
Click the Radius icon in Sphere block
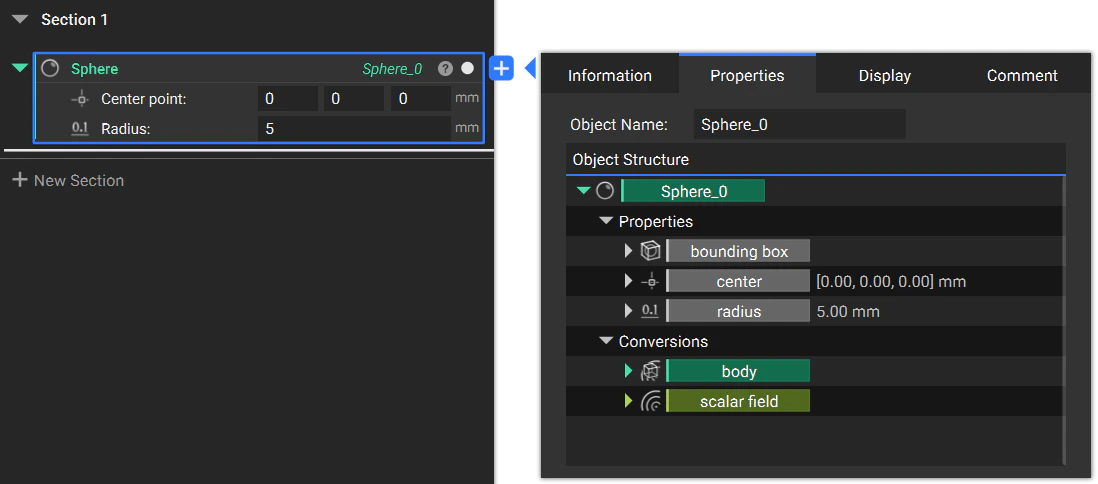pyautogui.click(x=81, y=128)
